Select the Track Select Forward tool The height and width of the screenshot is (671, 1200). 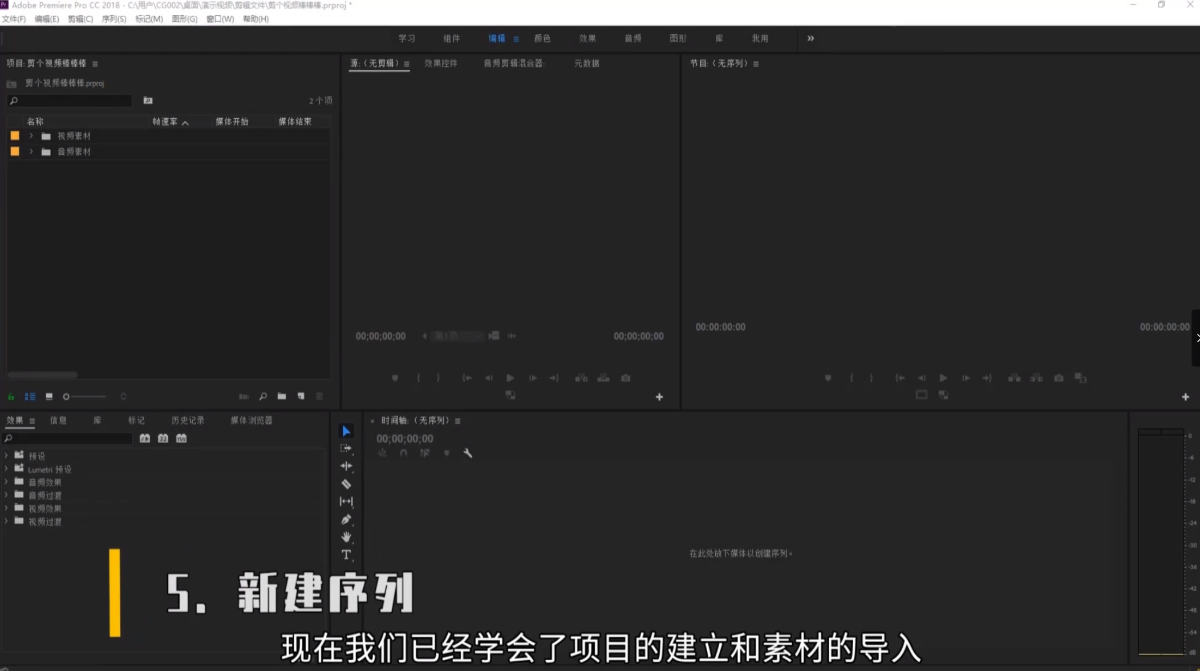[x=346, y=449]
